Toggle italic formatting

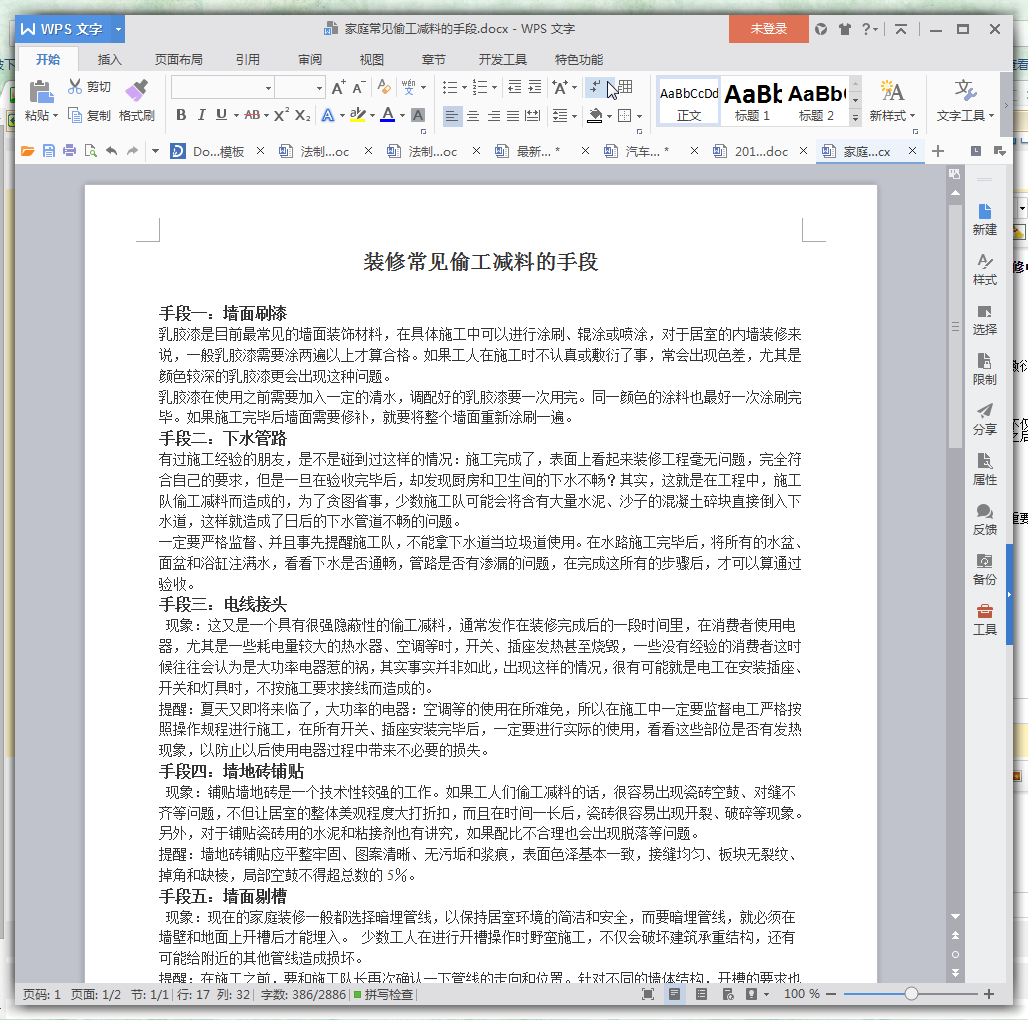pyautogui.click(x=201, y=115)
